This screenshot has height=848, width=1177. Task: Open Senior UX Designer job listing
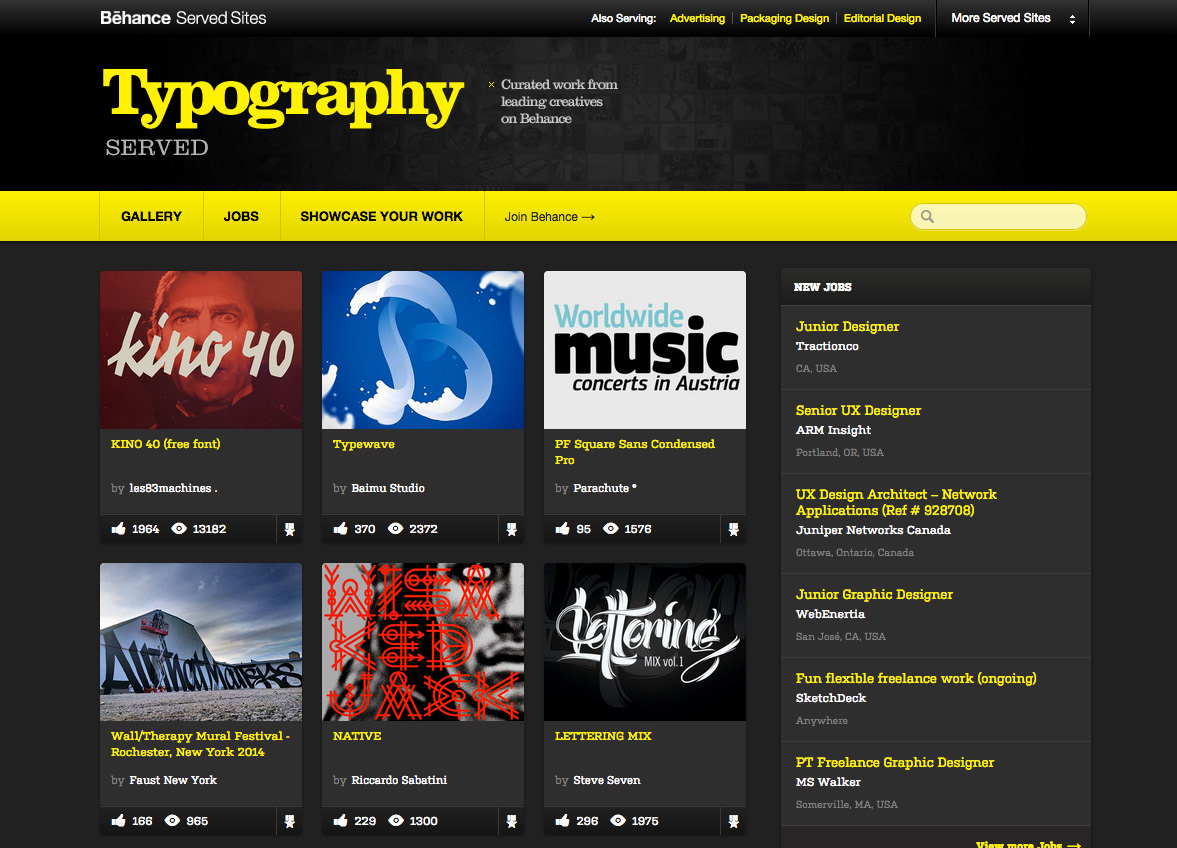pos(859,410)
